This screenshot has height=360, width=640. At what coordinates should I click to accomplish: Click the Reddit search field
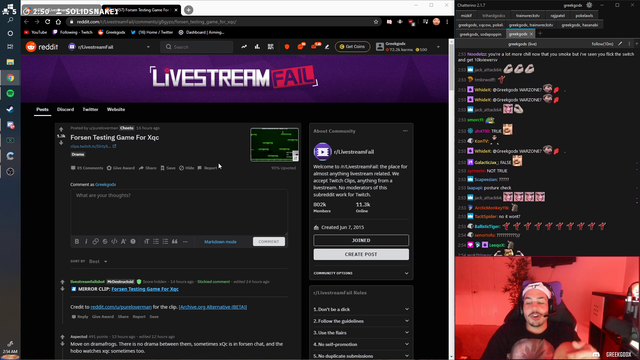click(197, 47)
